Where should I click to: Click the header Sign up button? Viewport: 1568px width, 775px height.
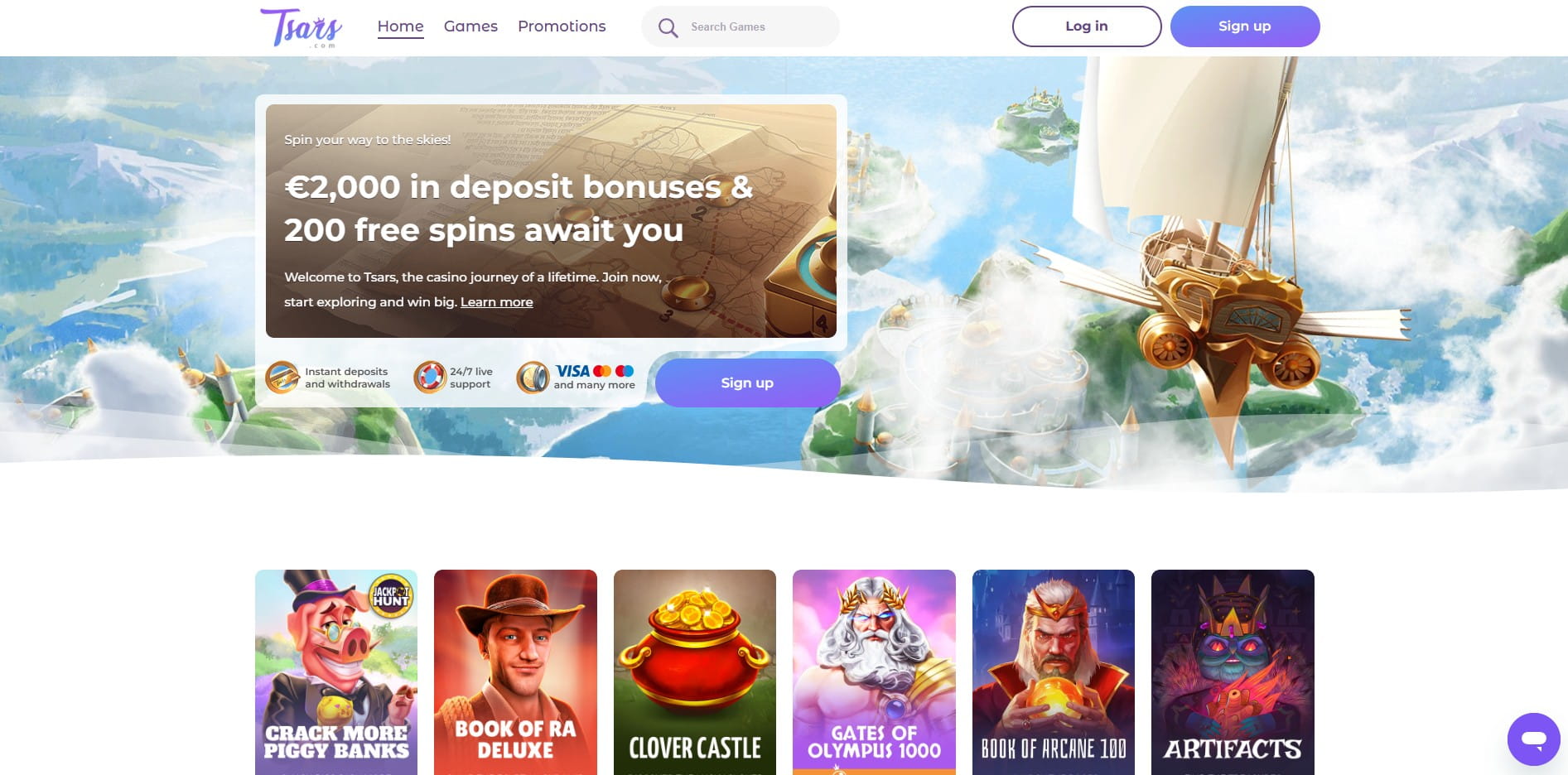point(1244,26)
